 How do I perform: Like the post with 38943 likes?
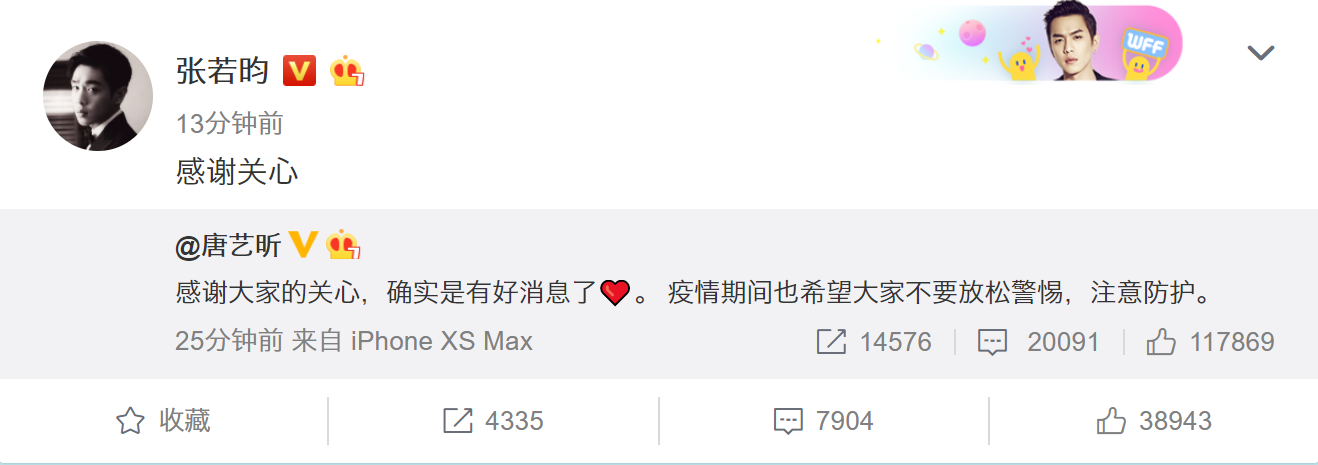1154,421
